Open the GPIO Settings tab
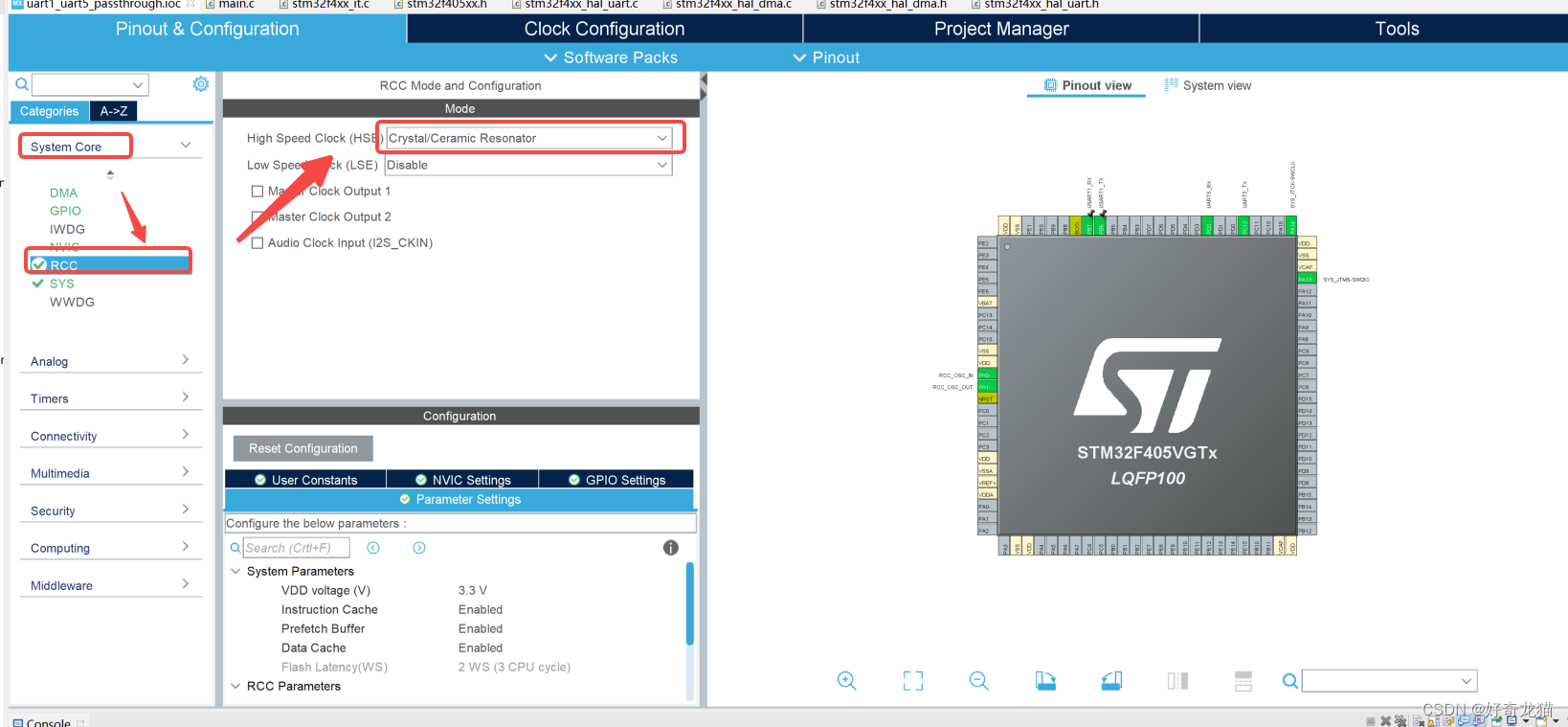1568x727 pixels. [x=616, y=480]
